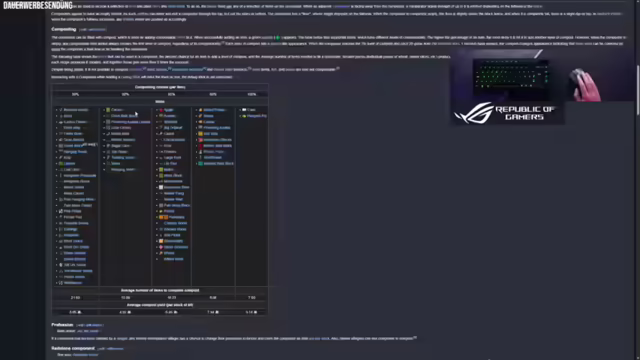Image resolution: width=640 pixels, height=360 pixels.
Task: Click the Apple item icon
Action: pyautogui.click(x=161, y=110)
